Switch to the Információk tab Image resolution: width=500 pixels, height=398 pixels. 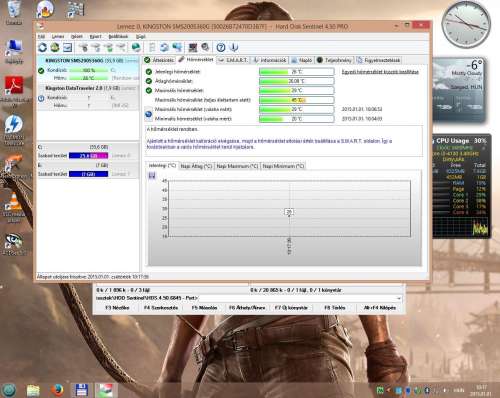[x=270, y=60]
